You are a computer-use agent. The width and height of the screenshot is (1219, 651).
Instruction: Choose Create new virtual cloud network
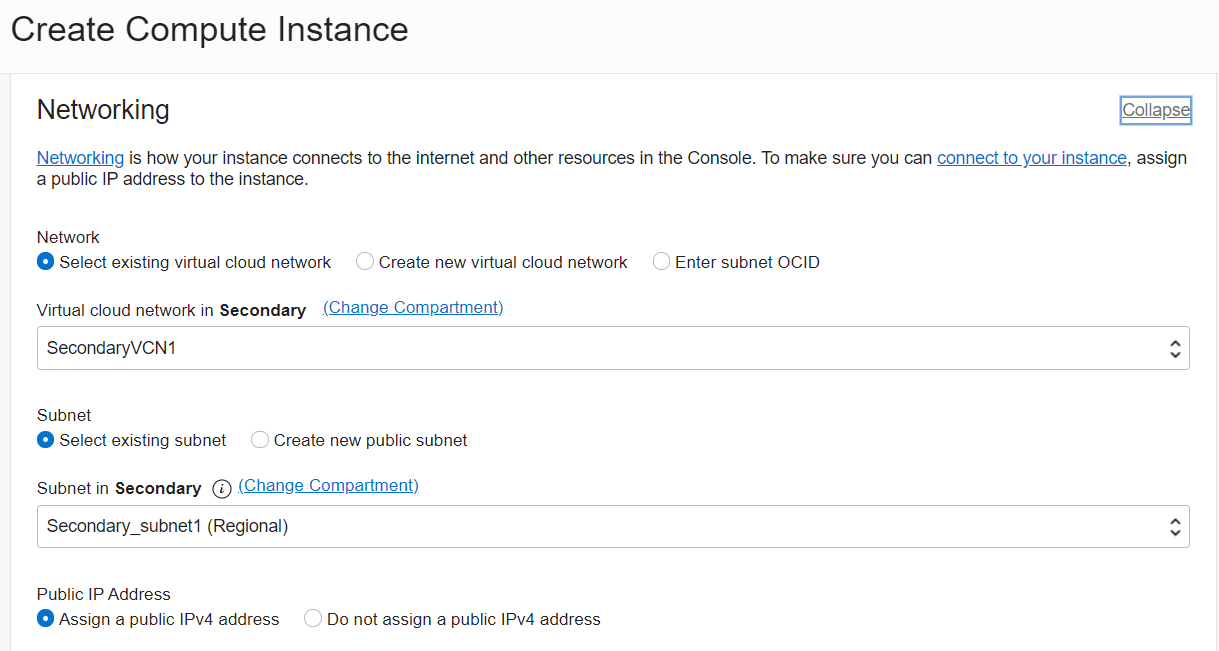365,262
